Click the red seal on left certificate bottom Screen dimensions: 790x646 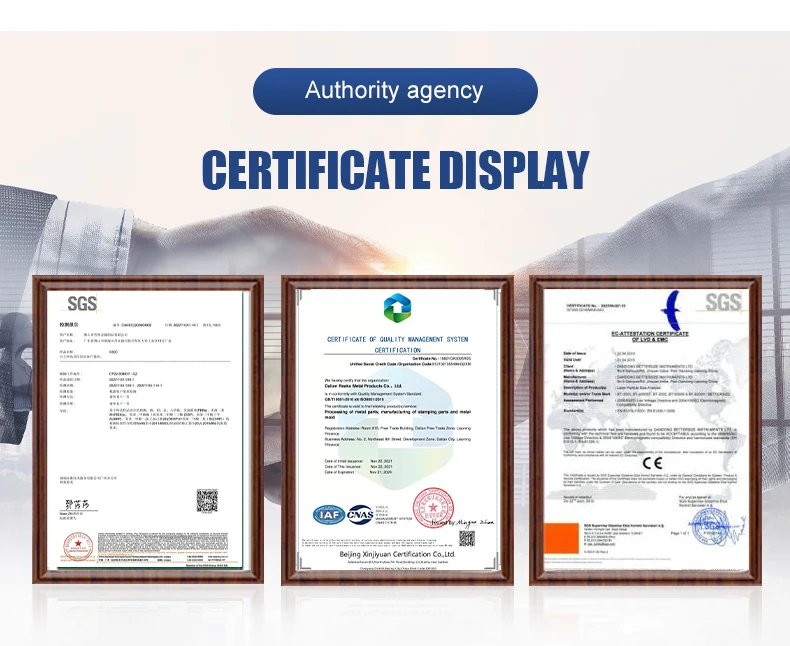78,547
